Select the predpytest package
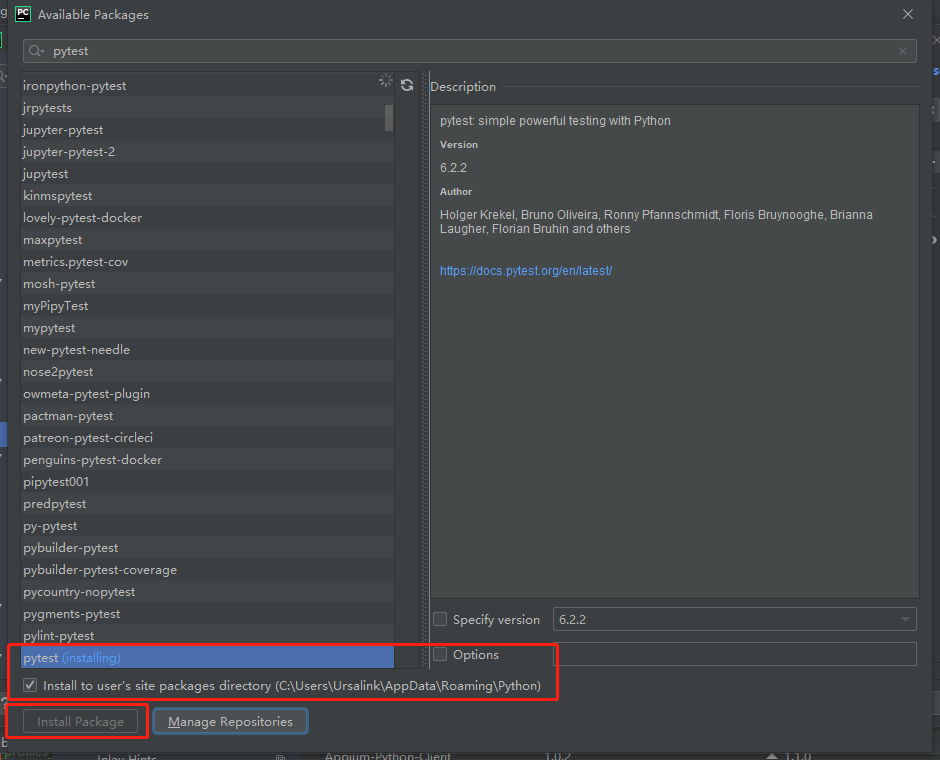This screenshot has width=940, height=760. [x=207, y=503]
